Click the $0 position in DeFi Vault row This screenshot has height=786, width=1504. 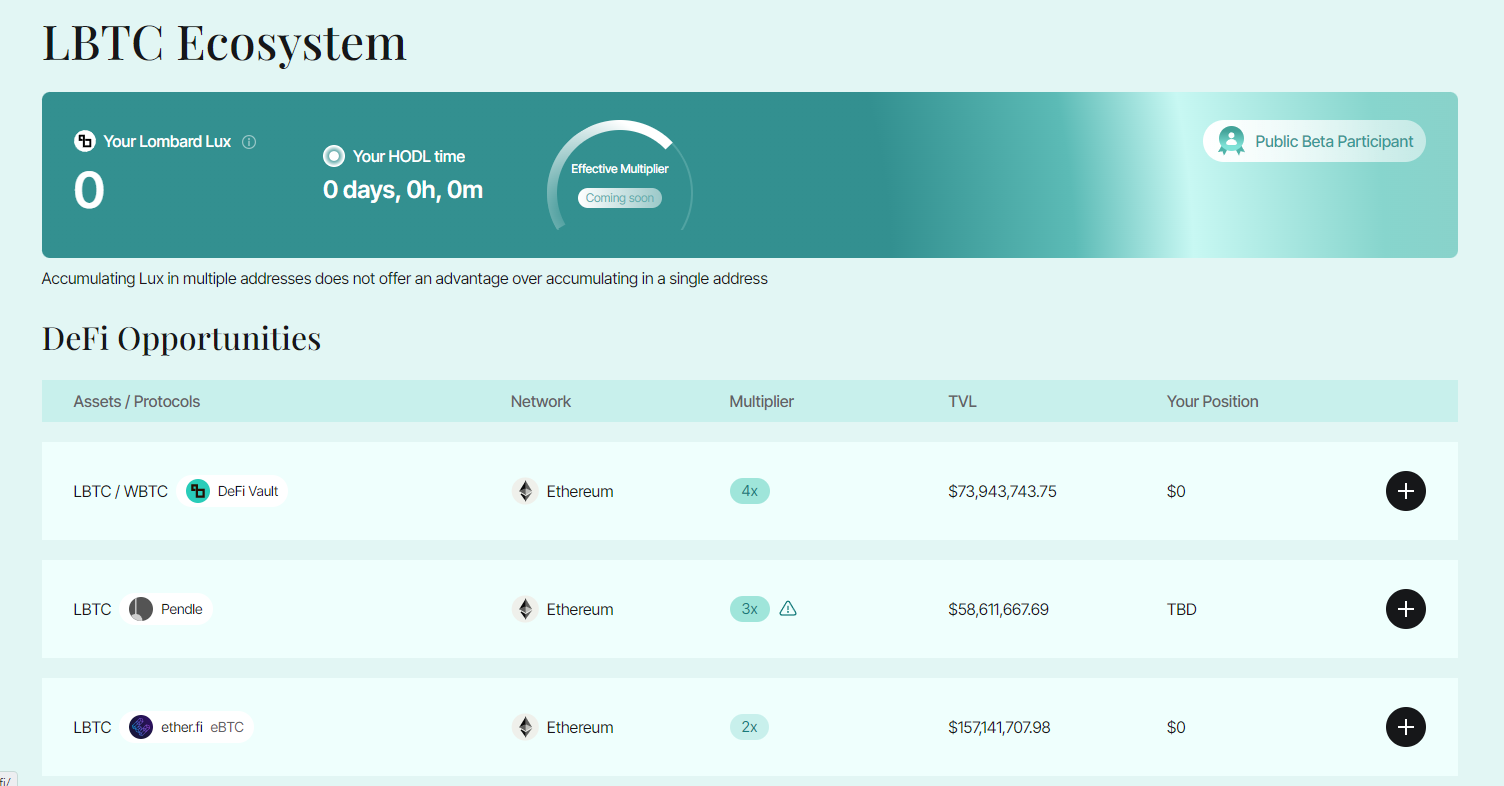[1176, 491]
